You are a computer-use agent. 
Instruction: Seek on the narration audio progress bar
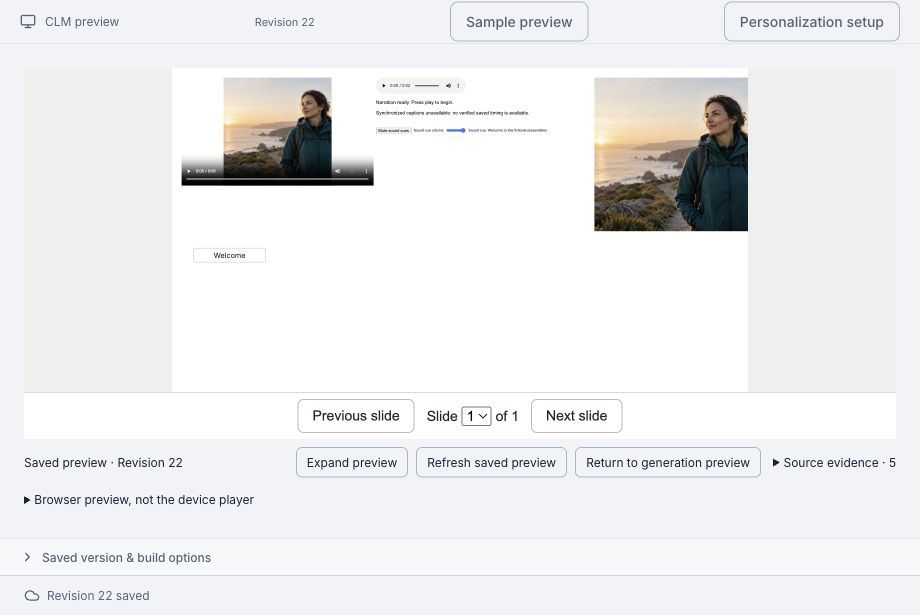click(x=427, y=86)
